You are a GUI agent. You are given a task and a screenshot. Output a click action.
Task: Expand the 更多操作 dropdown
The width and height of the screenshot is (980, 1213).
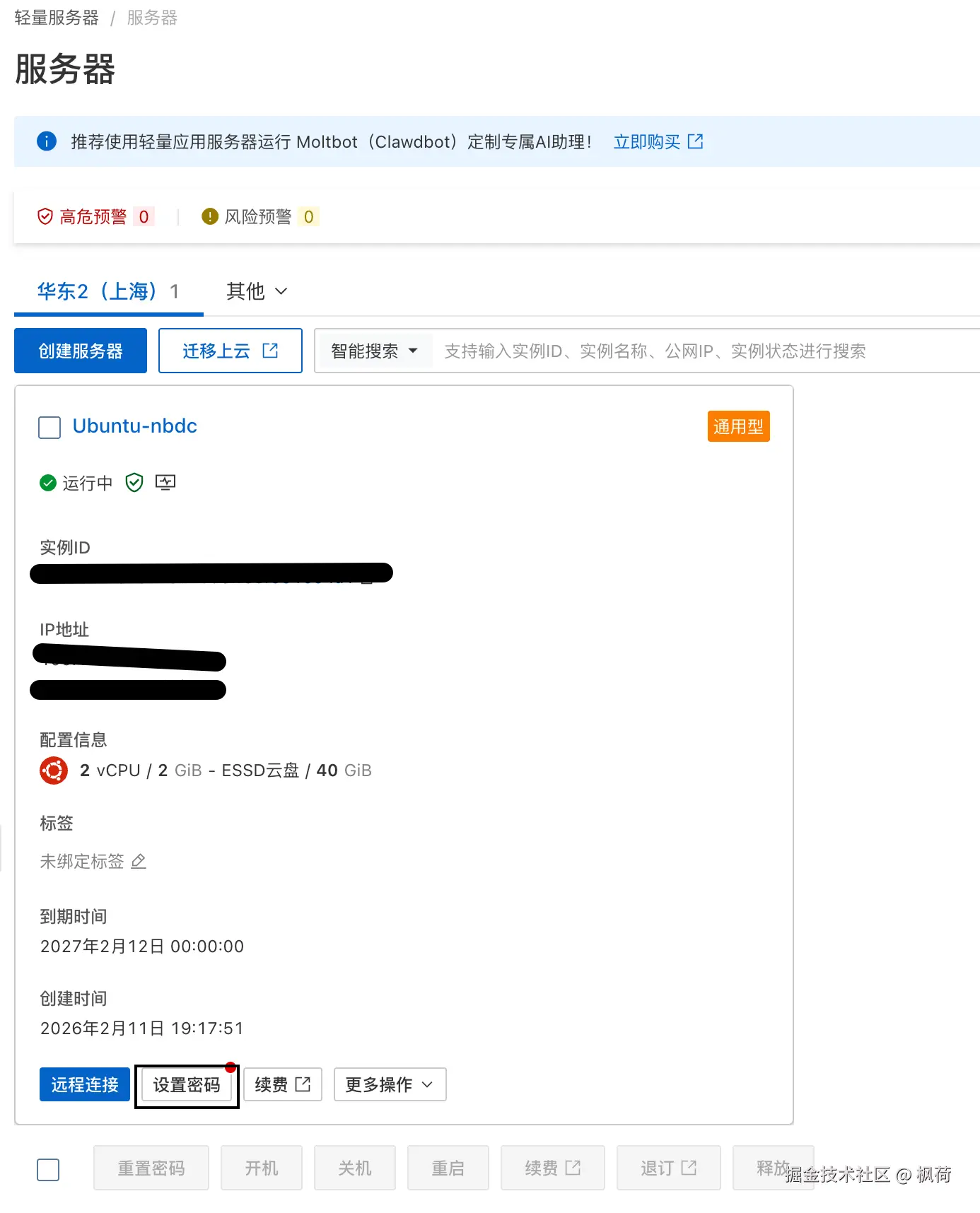pyautogui.click(x=390, y=1084)
